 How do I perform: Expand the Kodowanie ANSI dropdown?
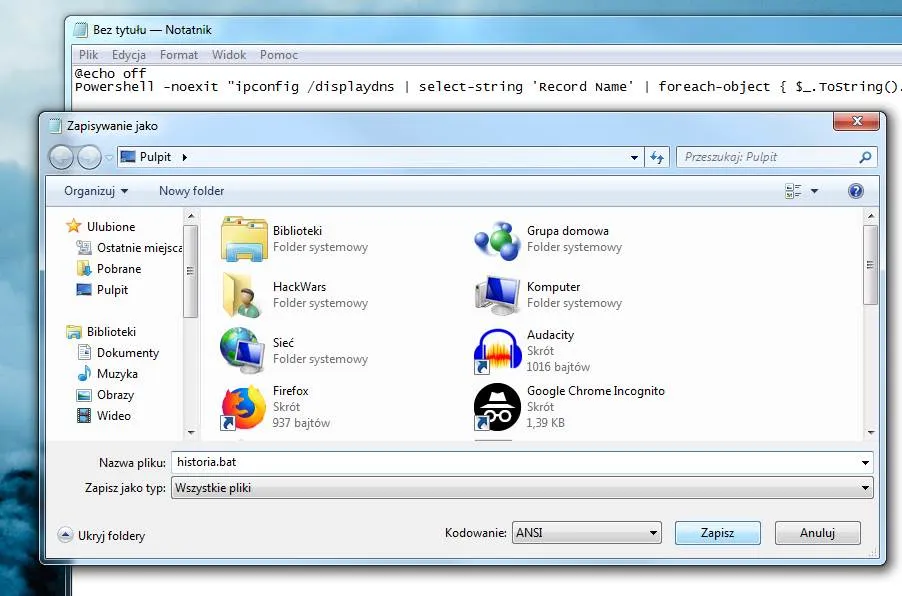(x=586, y=533)
